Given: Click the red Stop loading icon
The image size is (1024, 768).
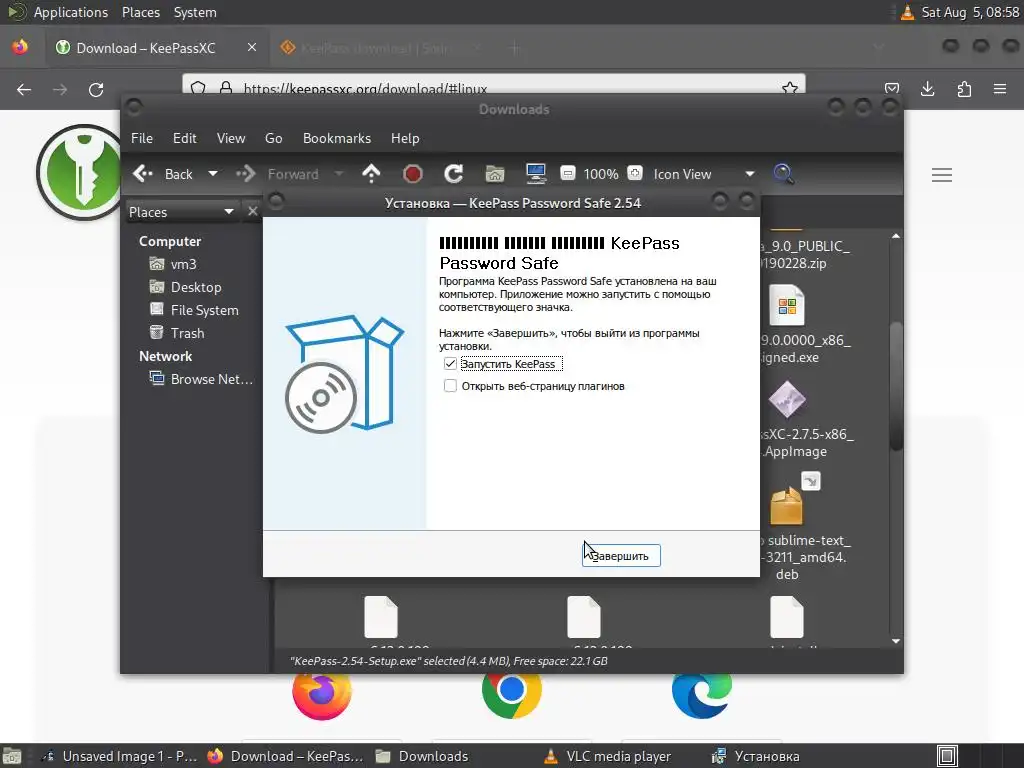Looking at the screenshot, I should click(x=412, y=174).
